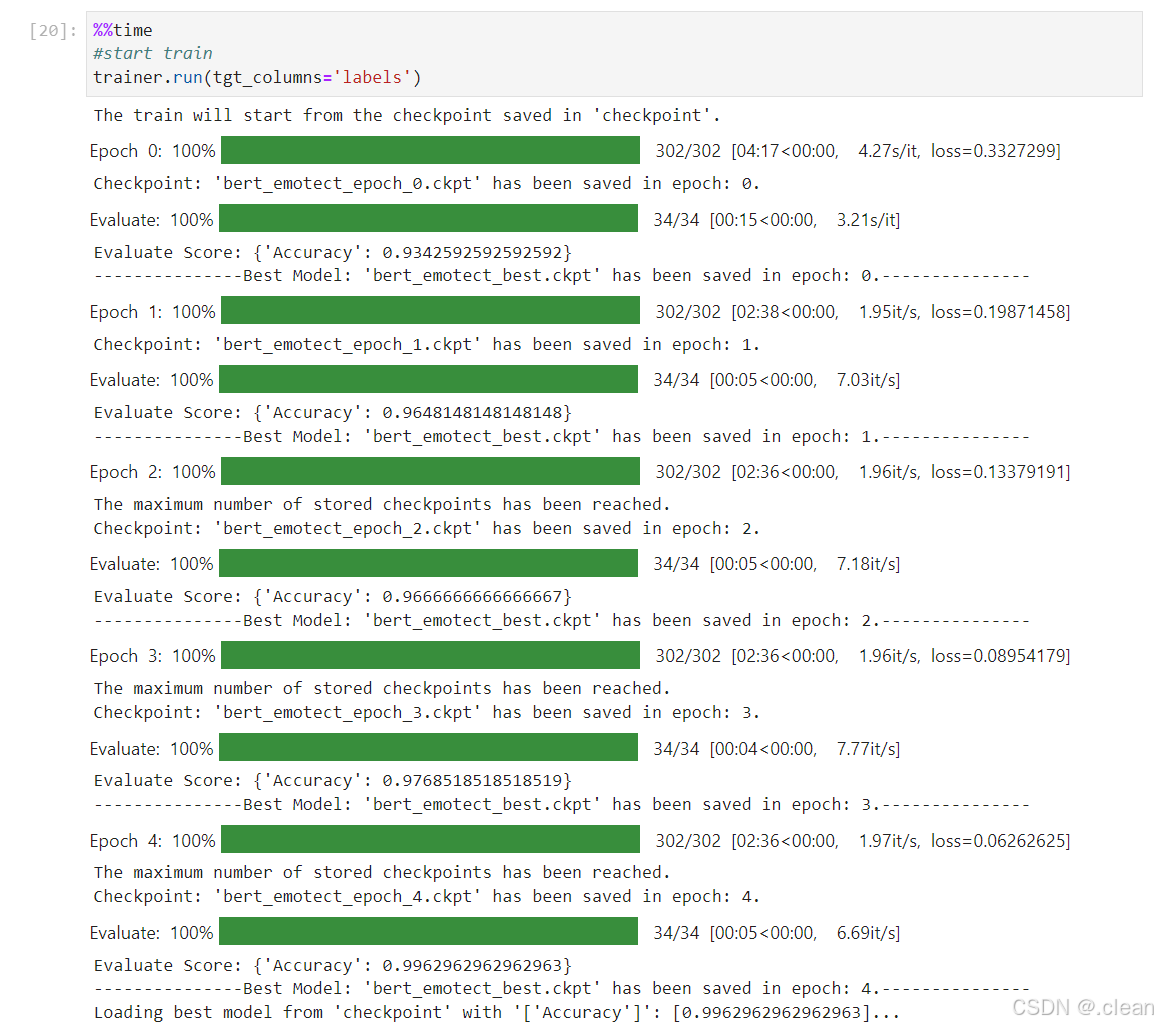The image size is (1158, 1027).
Task: Click the Best Model saved in epoch: 1 line
Action: click(561, 437)
